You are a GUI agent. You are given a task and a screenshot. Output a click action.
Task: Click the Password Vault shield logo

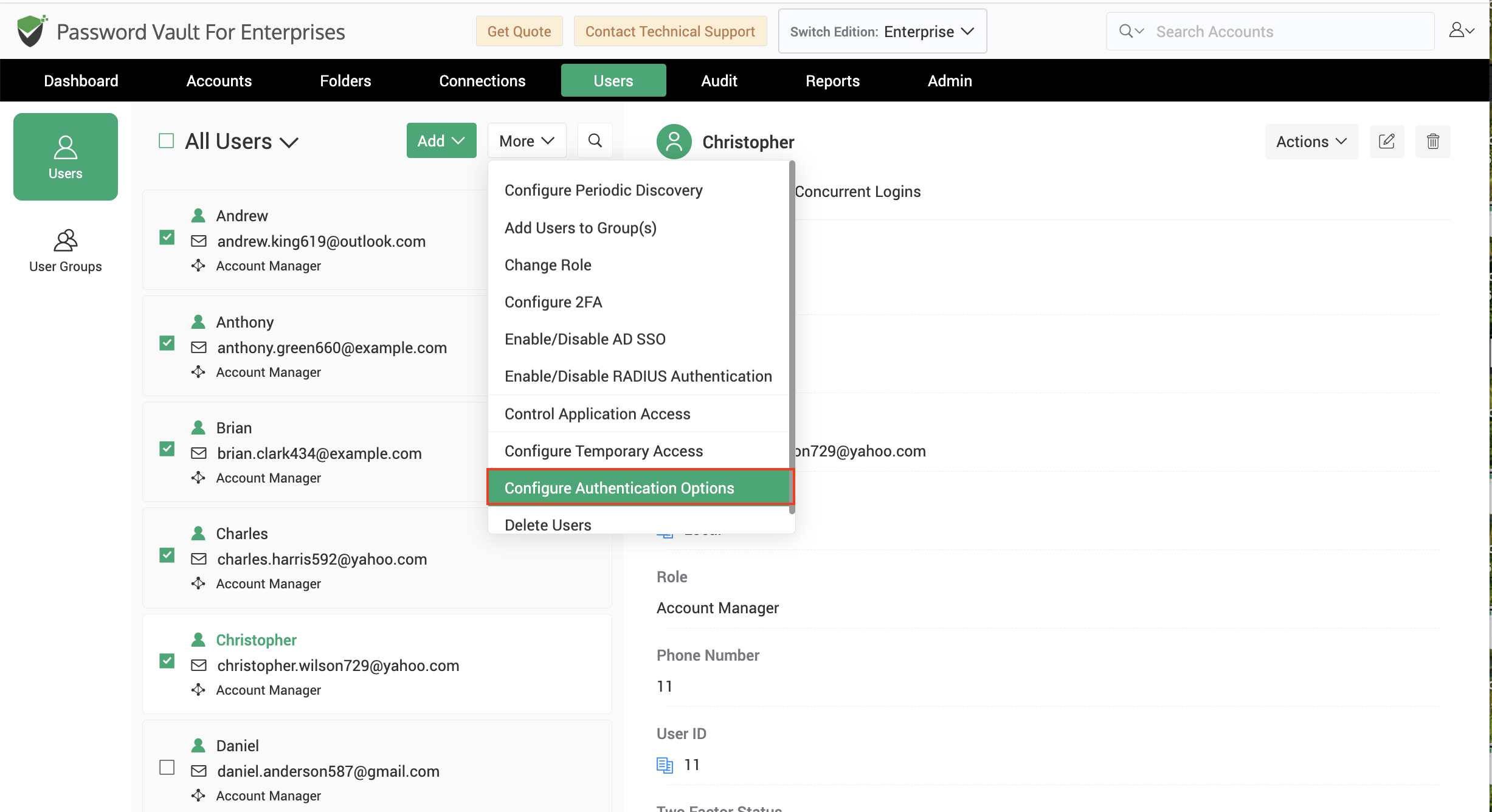coord(32,31)
